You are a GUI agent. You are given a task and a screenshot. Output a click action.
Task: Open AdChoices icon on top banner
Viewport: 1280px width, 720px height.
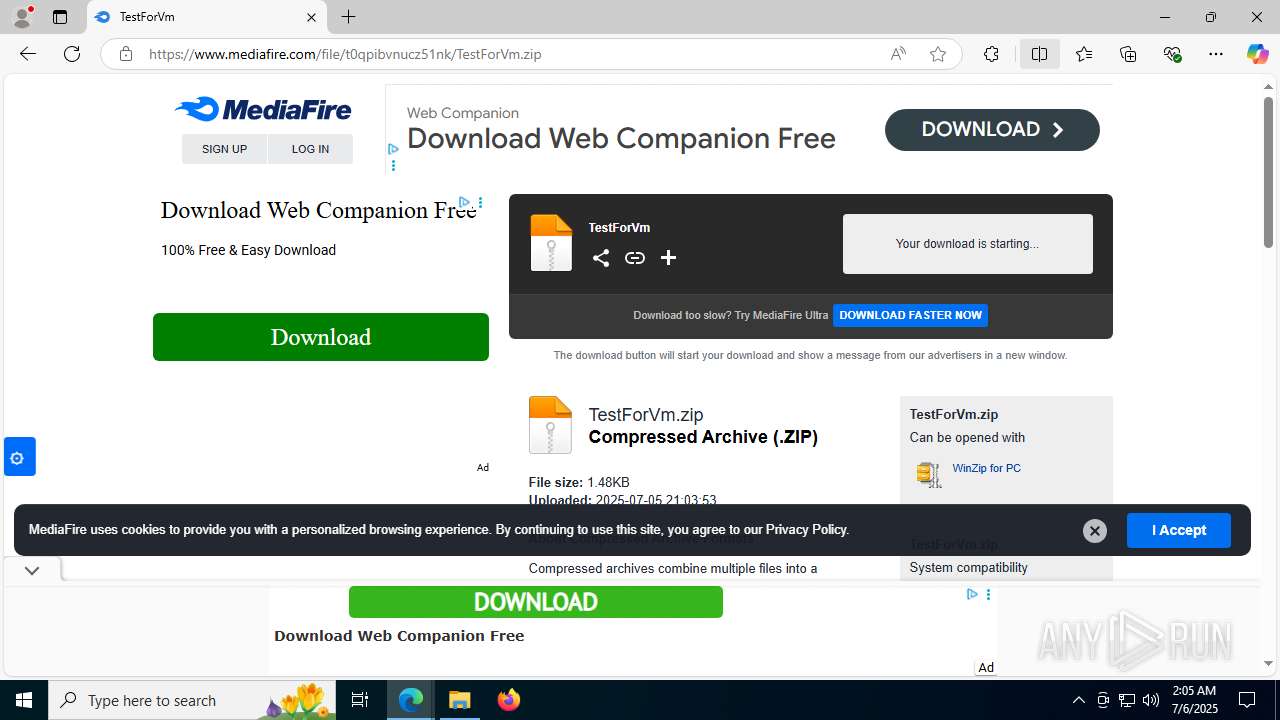coord(393,149)
